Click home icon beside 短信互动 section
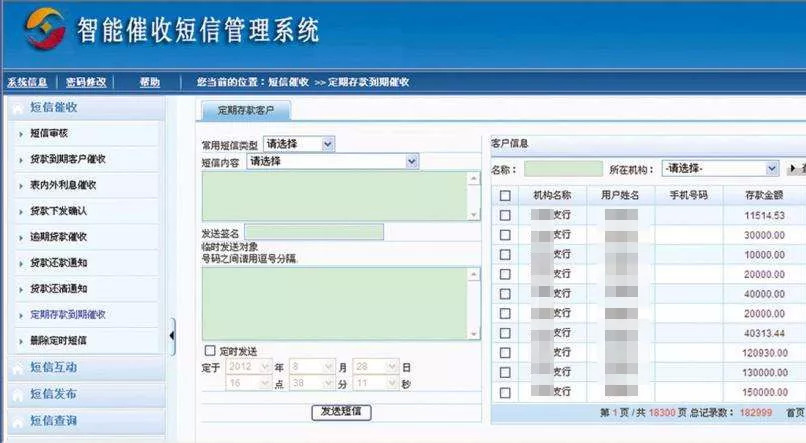Viewport: 806px width, 443px height. coord(17,367)
